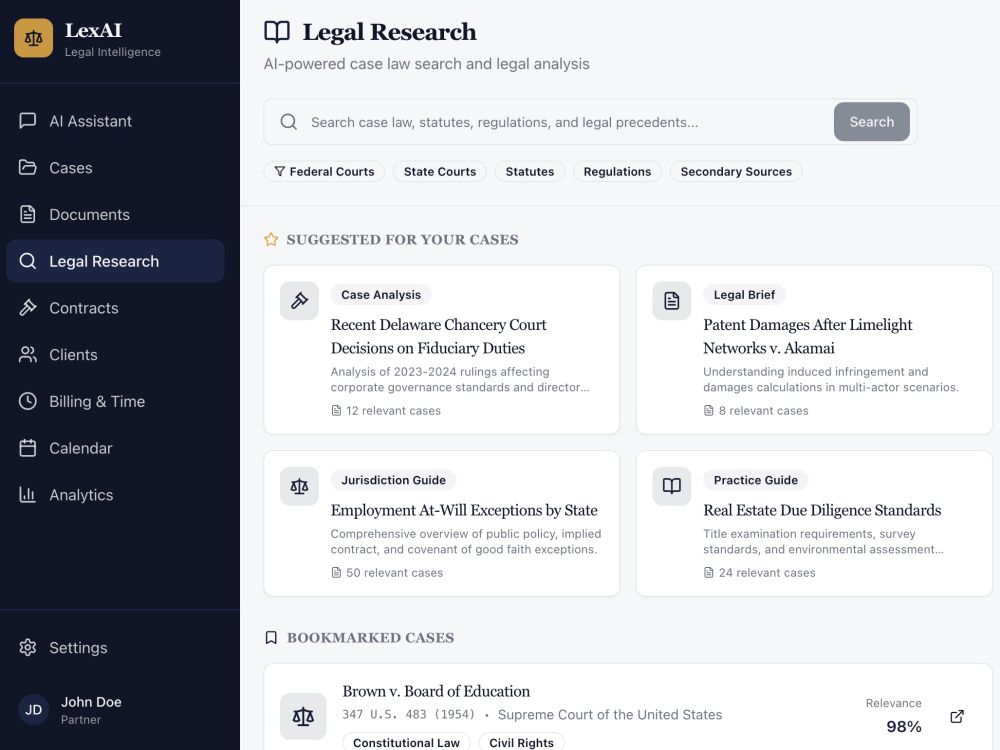Click the magnifier icon in search bar
The image size is (1000, 750).
(x=289, y=122)
